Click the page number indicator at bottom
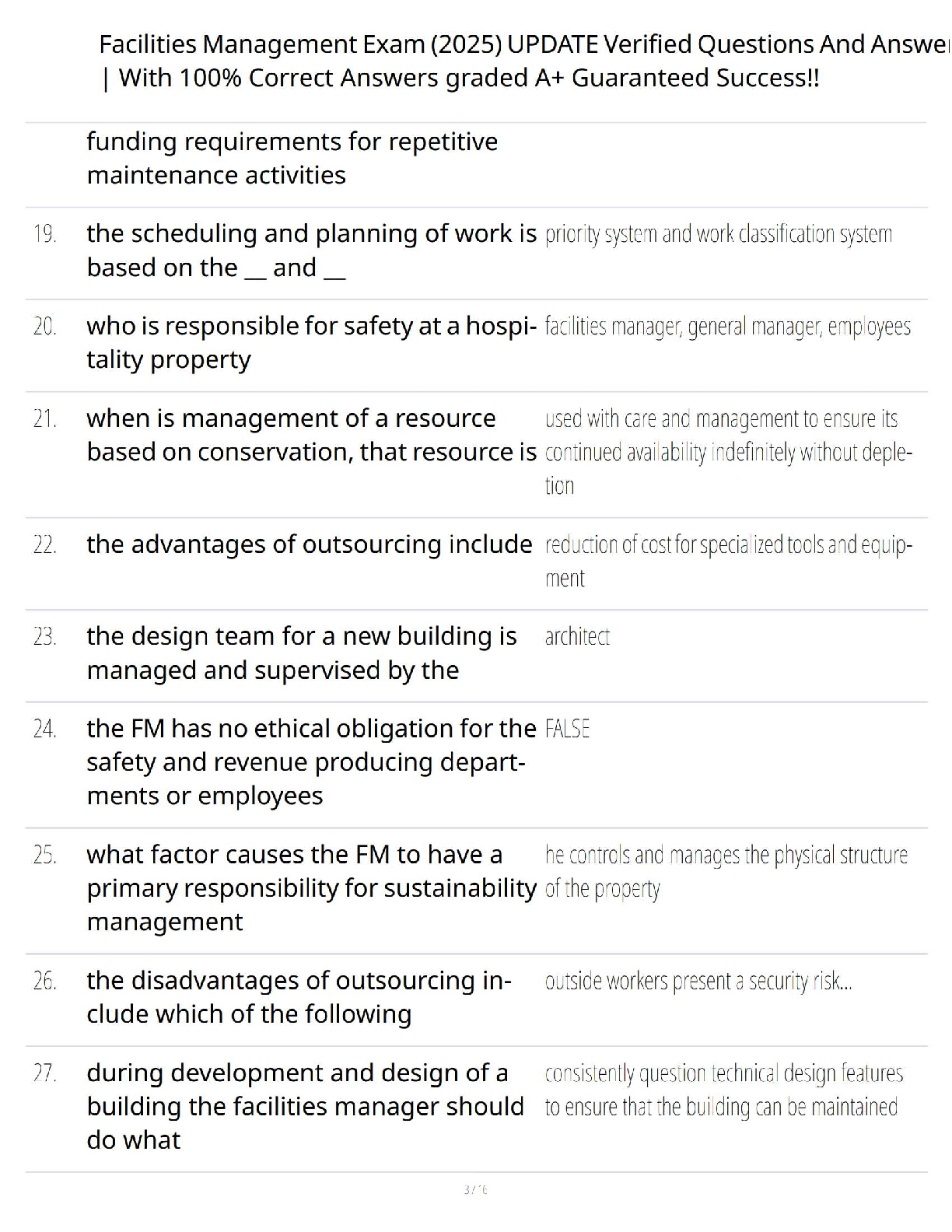952x1232 pixels. point(475,1189)
